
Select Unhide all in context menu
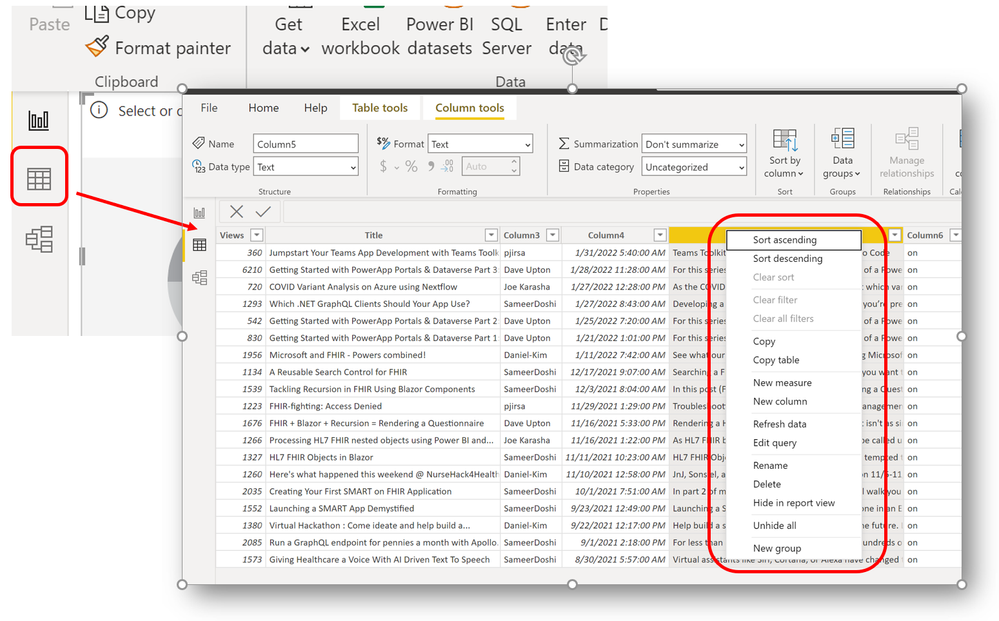coord(794,525)
